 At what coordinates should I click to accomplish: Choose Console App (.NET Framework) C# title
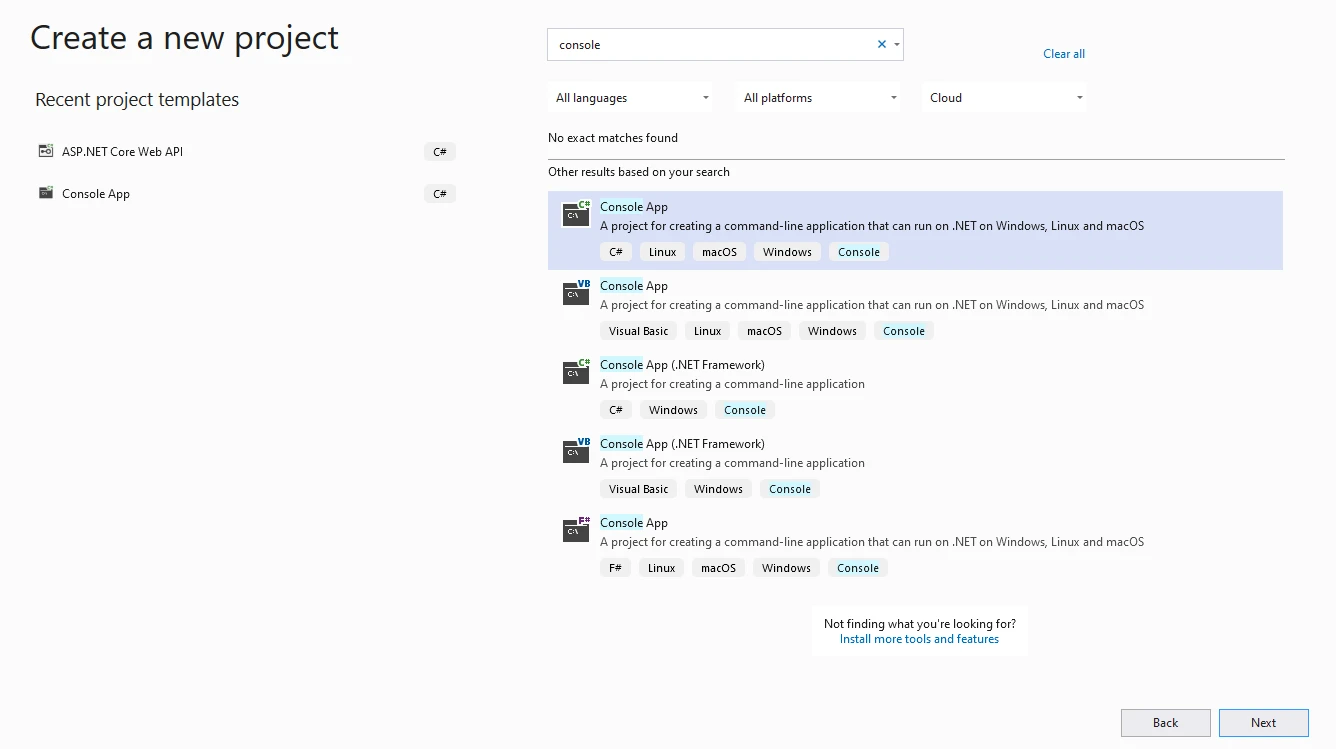coord(682,365)
